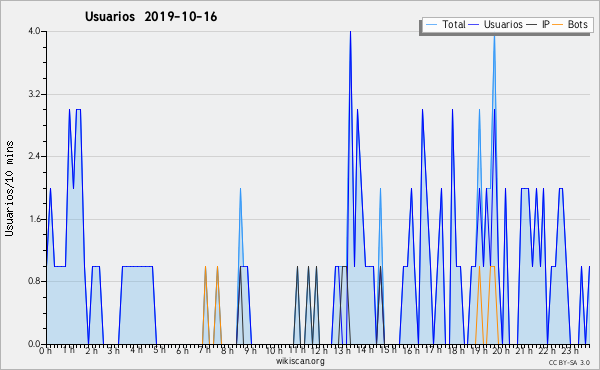
Task: Click the x-axis label '21 h'
Action: (523, 351)
